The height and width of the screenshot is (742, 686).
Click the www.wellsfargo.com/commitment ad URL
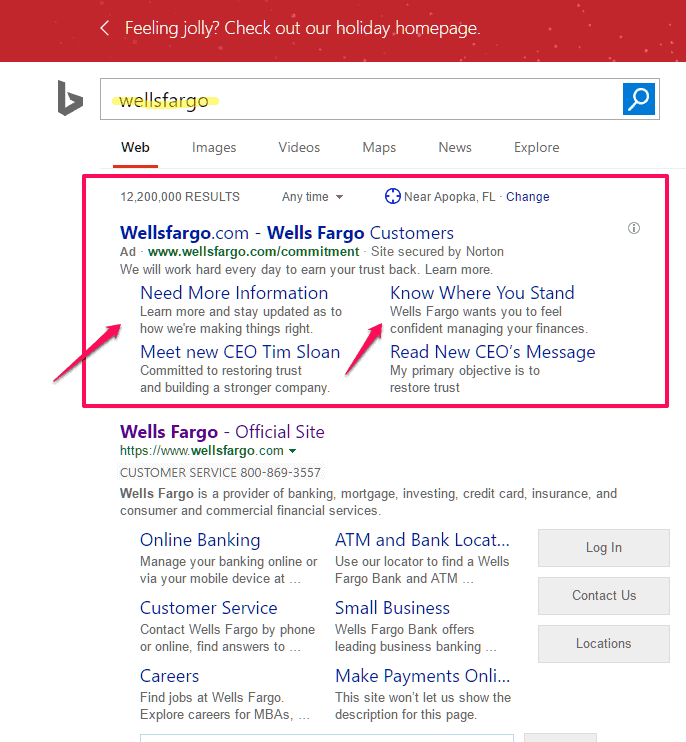[x=254, y=251]
